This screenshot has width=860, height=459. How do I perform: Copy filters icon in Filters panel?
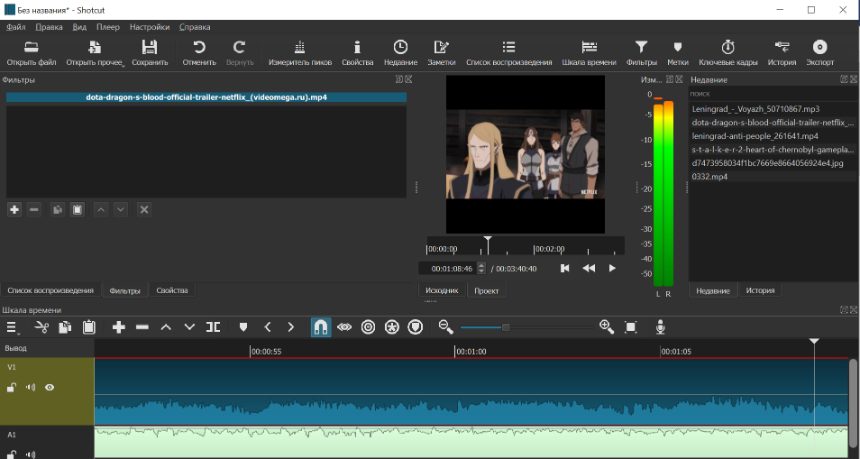tap(57, 209)
